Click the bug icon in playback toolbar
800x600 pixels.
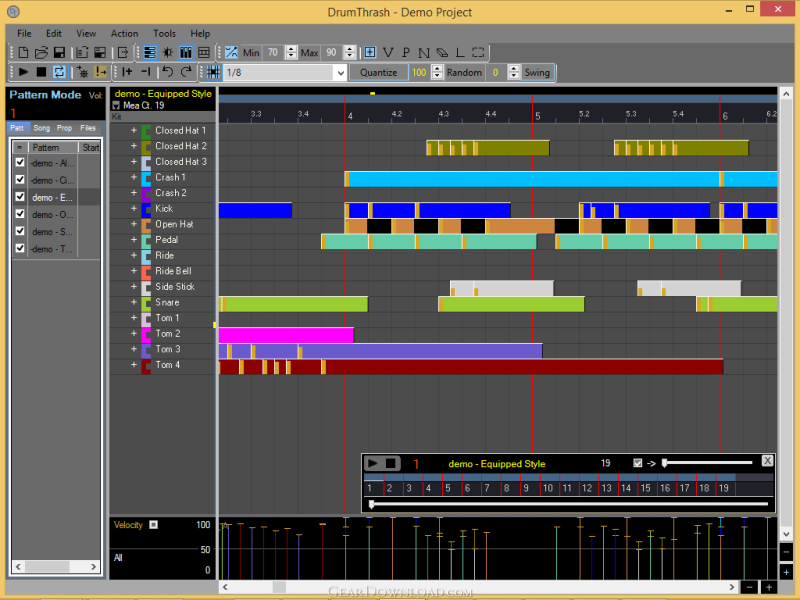(x=83, y=72)
